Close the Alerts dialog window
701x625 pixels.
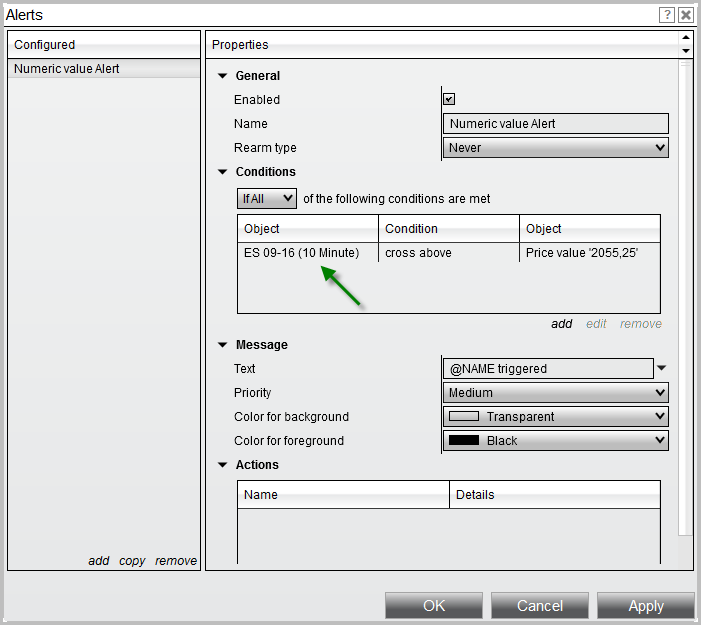tap(686, 15)
